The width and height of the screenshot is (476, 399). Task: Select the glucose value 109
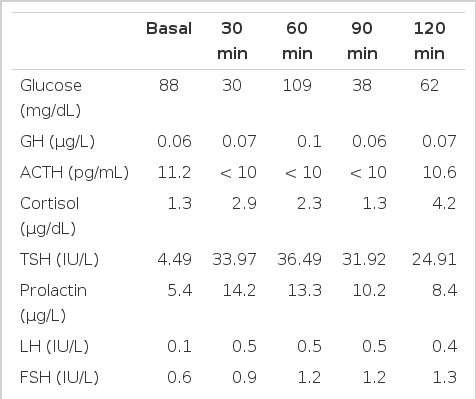point(297,85)
